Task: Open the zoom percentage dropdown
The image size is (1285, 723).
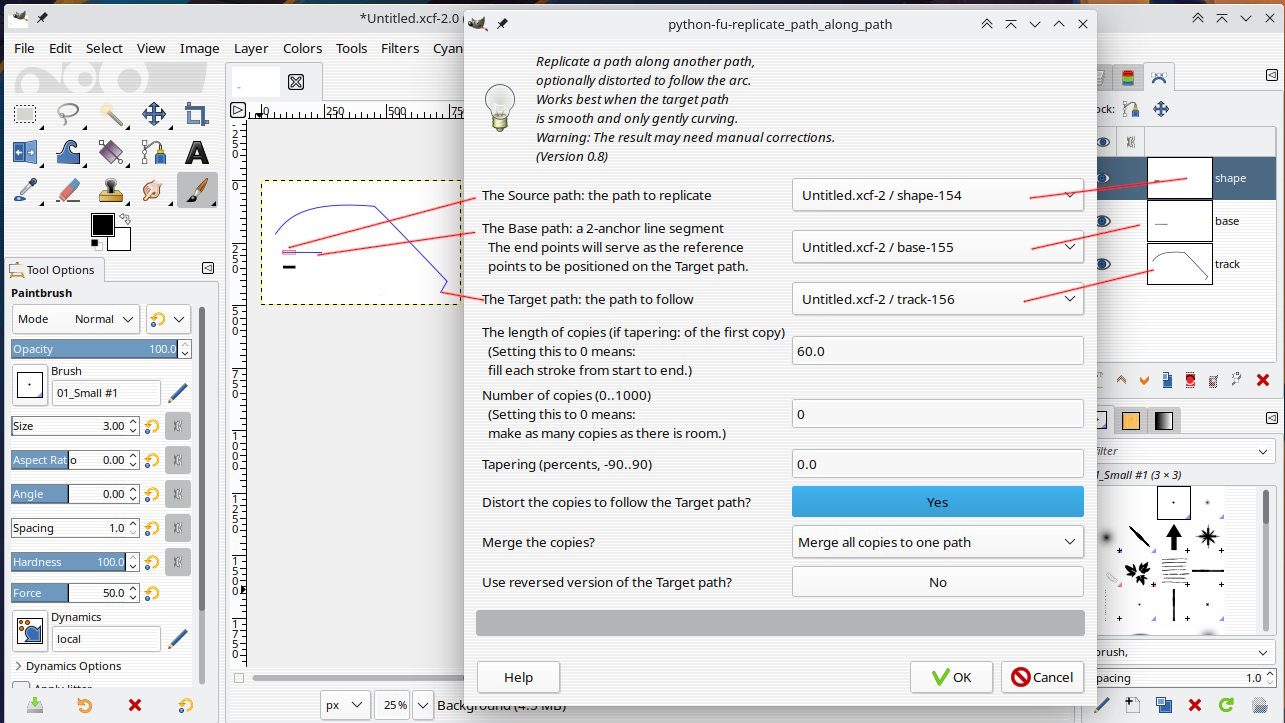Action: pos(423,705)
